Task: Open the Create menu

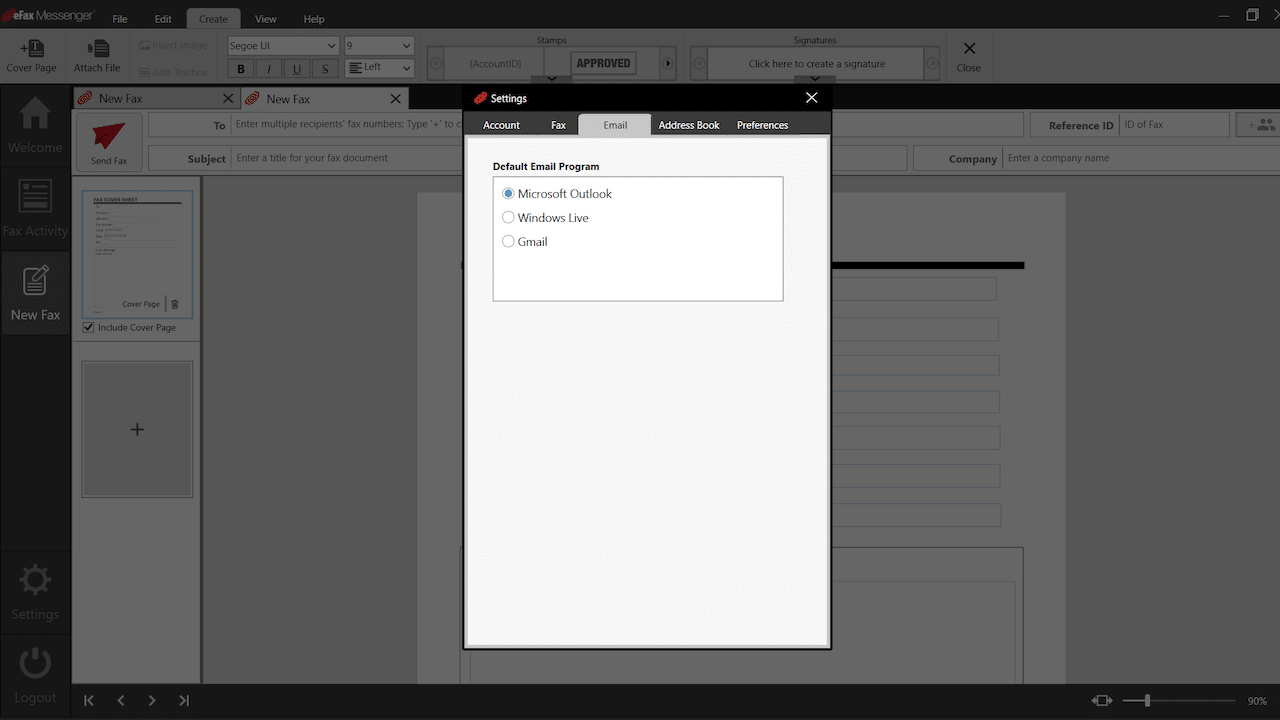Action: pos(213,18)
